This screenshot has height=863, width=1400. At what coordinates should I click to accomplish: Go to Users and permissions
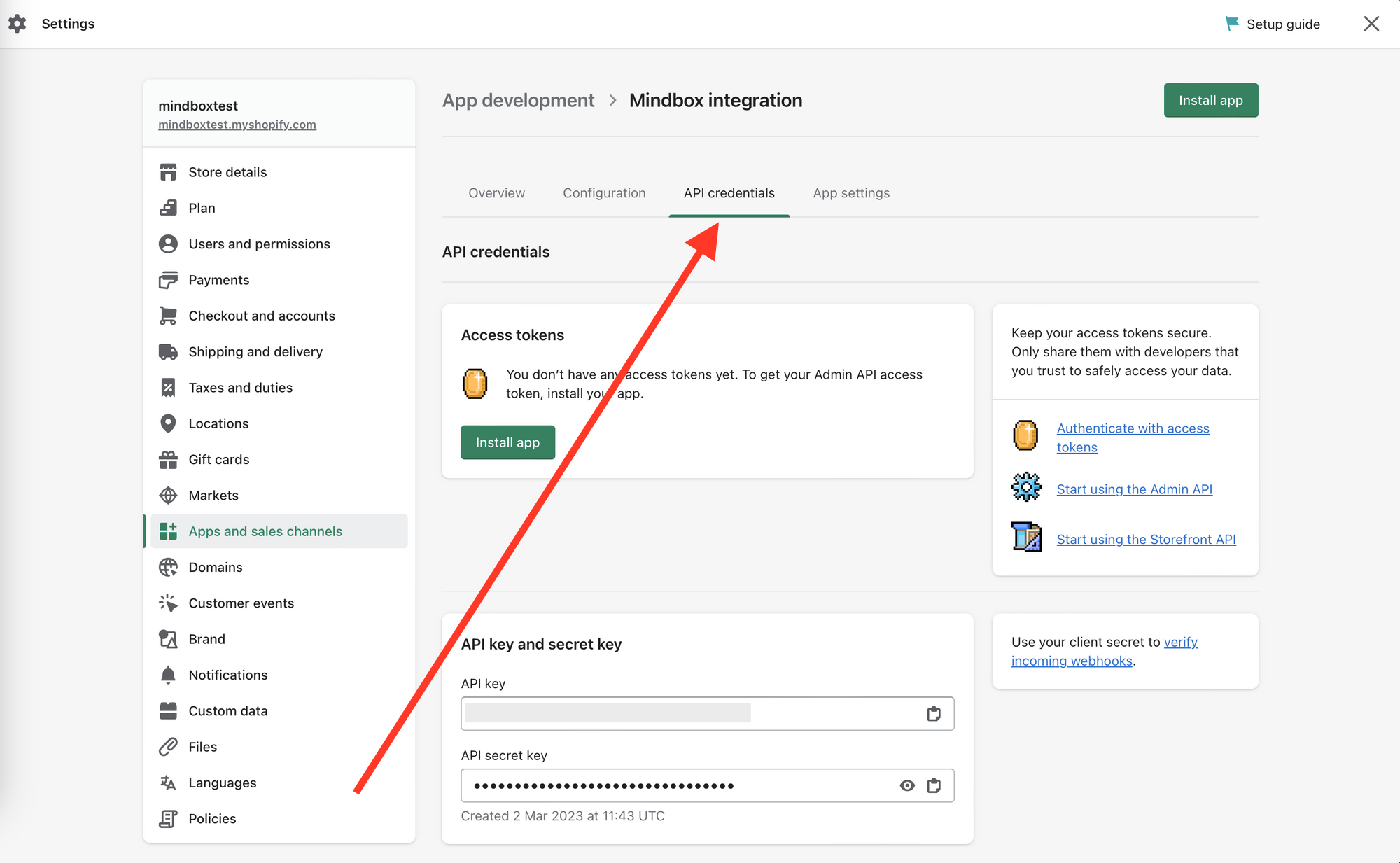(x=279, y=244)
